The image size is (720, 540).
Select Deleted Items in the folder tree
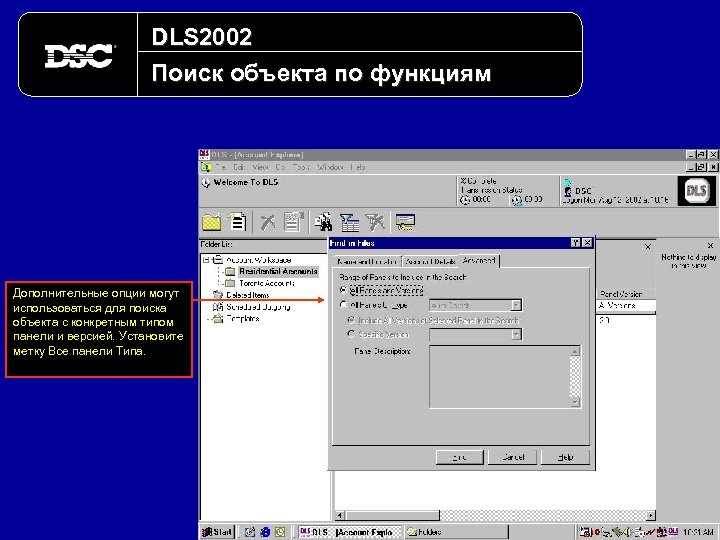248,295
